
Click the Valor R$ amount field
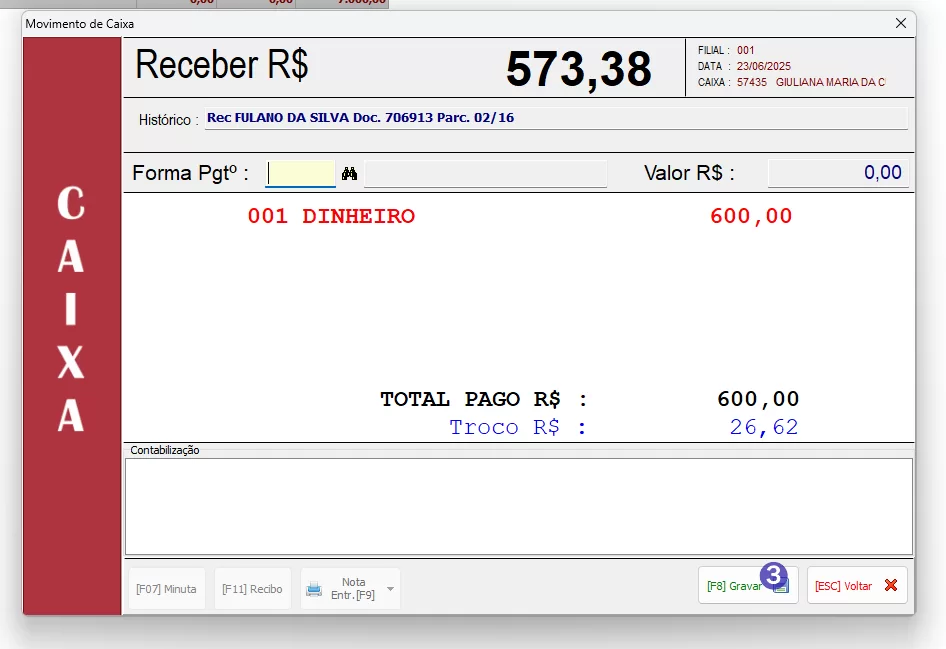point(837,173)
